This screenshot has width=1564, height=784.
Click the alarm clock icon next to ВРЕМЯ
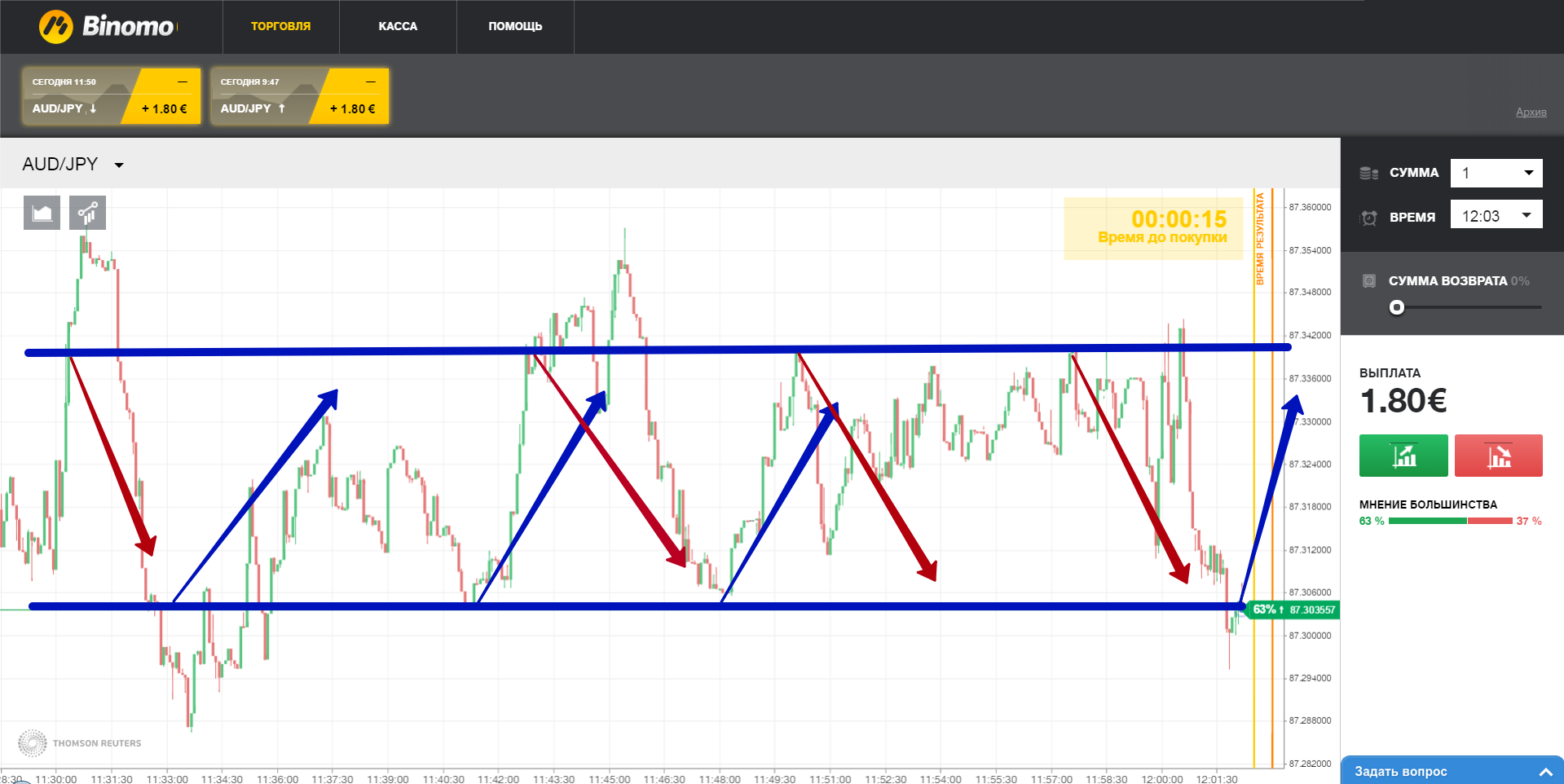click(1369, 218)
